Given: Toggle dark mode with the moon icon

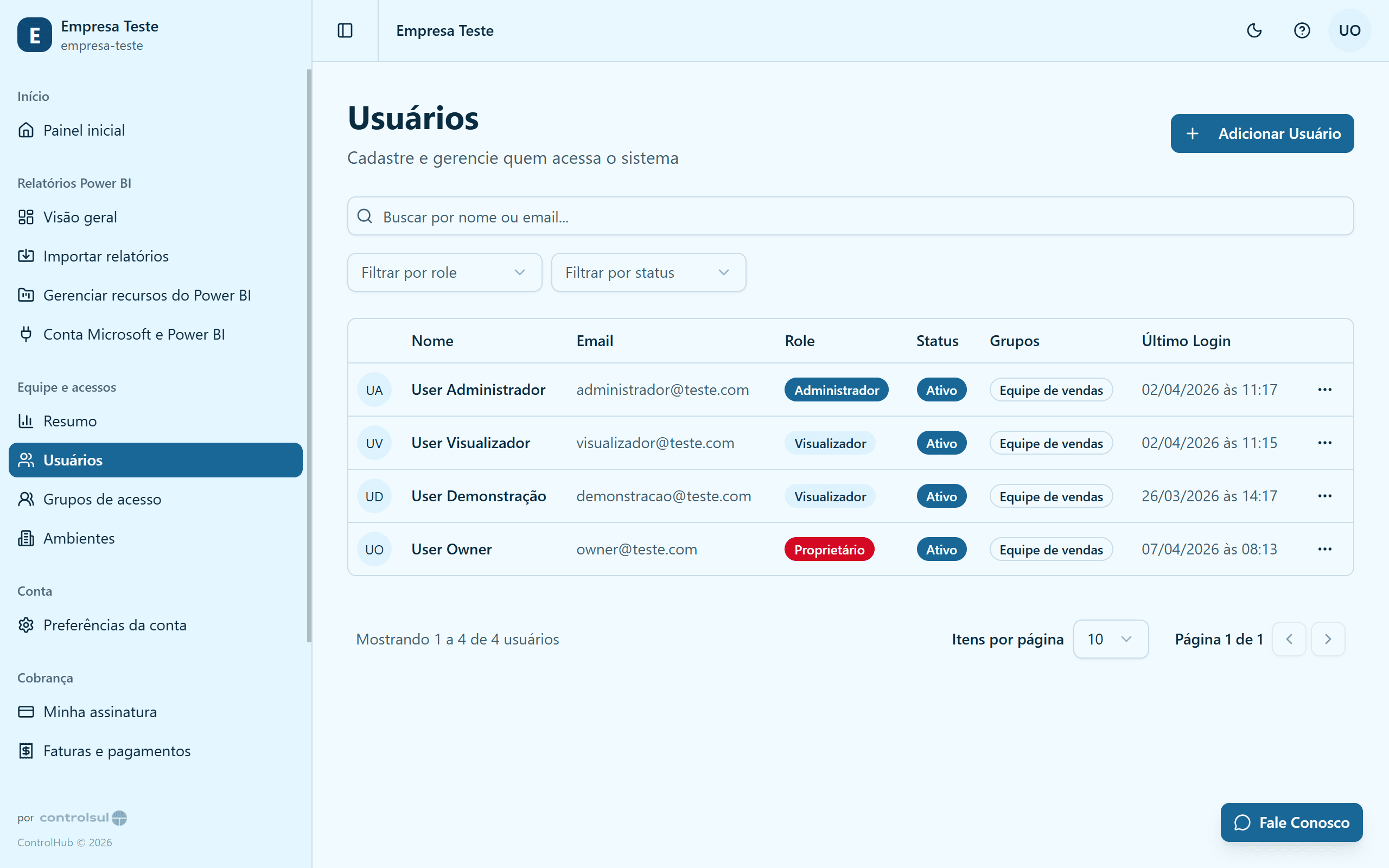Looking at the screenshot, I should [x=1254, y=30].
